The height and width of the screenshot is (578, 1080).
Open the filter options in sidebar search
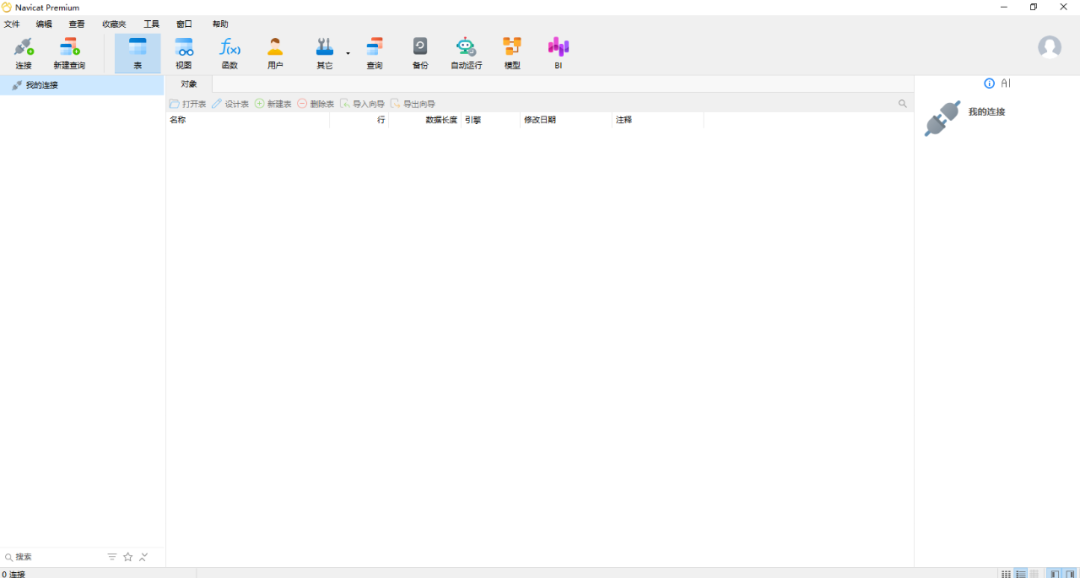112,557
